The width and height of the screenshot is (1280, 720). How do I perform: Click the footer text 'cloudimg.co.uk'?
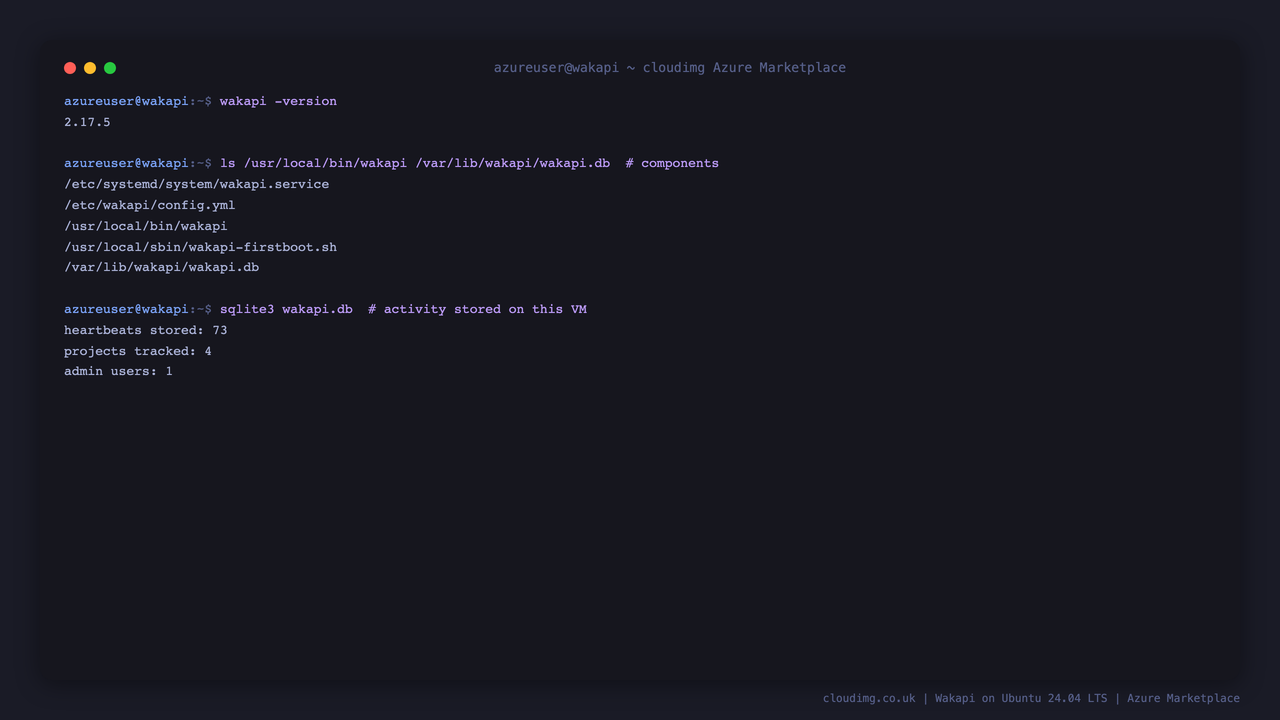point(869,698)
